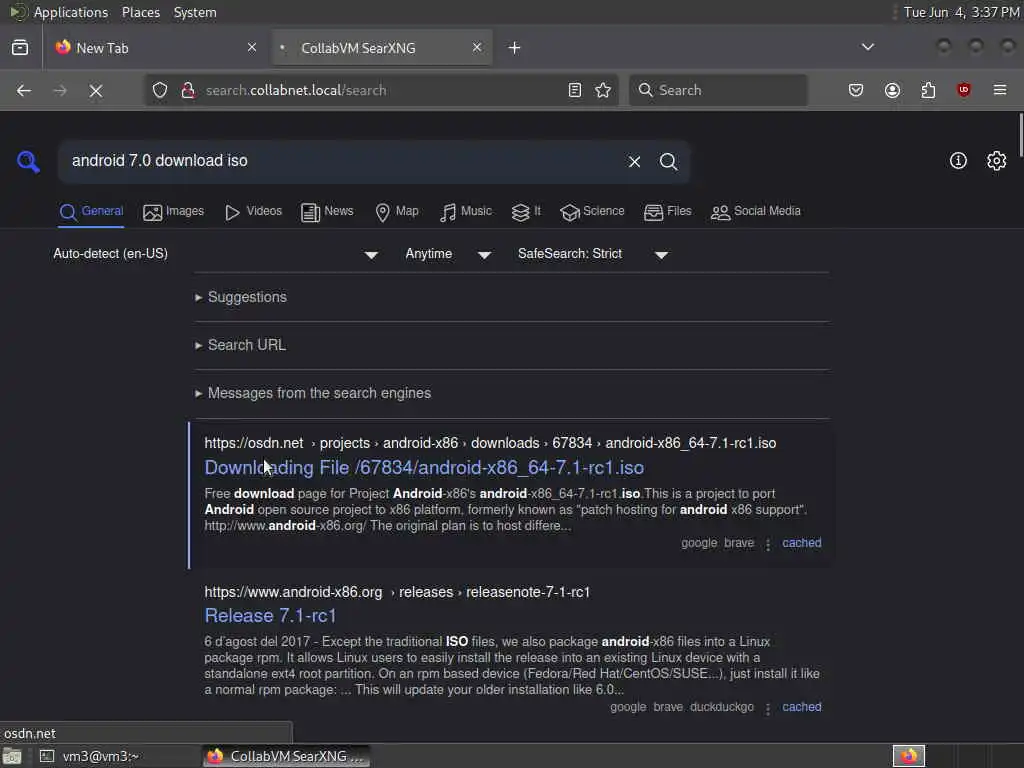Select the It search category
The image size is (1024, 768).
[x=526, y=212]
